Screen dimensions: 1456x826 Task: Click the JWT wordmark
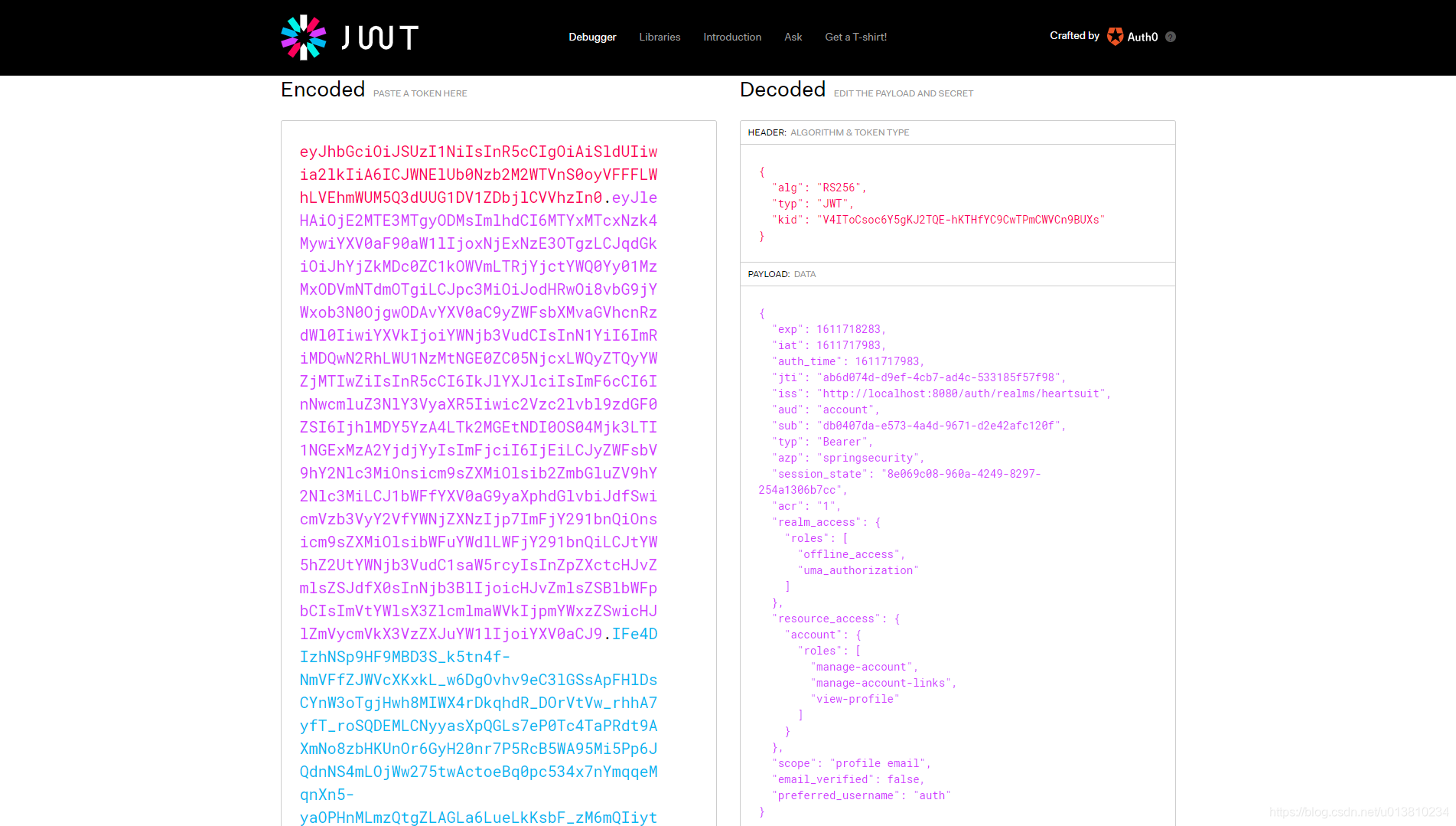(x=379, y=38)
